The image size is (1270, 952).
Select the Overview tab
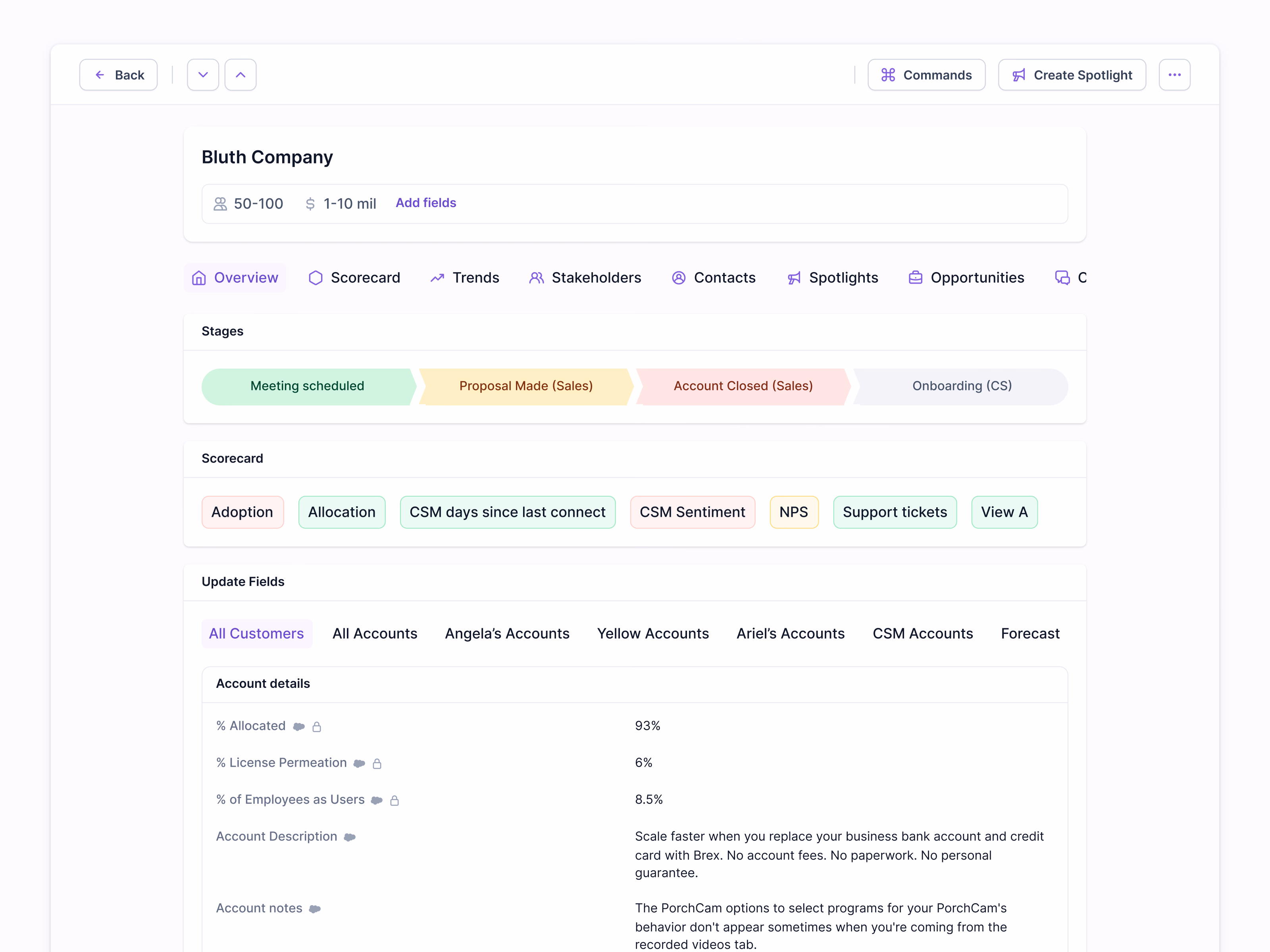235,278
